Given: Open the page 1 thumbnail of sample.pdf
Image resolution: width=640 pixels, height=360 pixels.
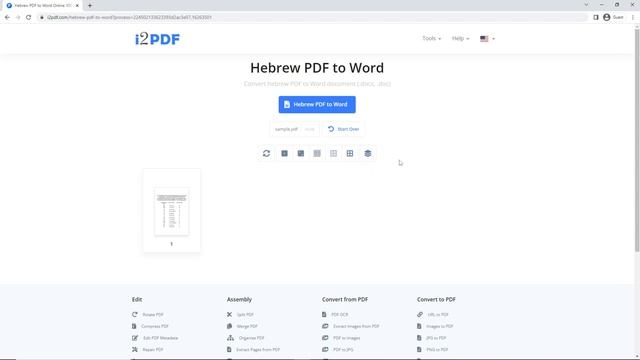Looking at the screenshot, I should click(x=172, y=212).
